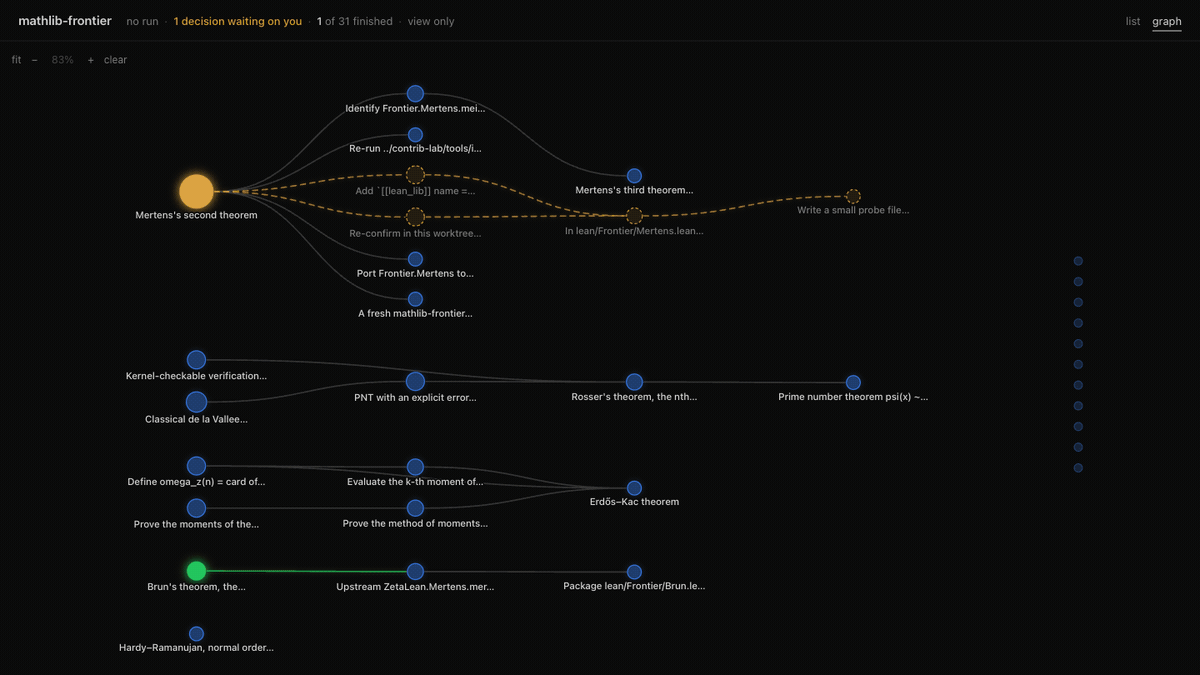The width and height of the screenshot is (1200, 675).
Task: Select the PNT with an explicit error node
Action: 415,381
